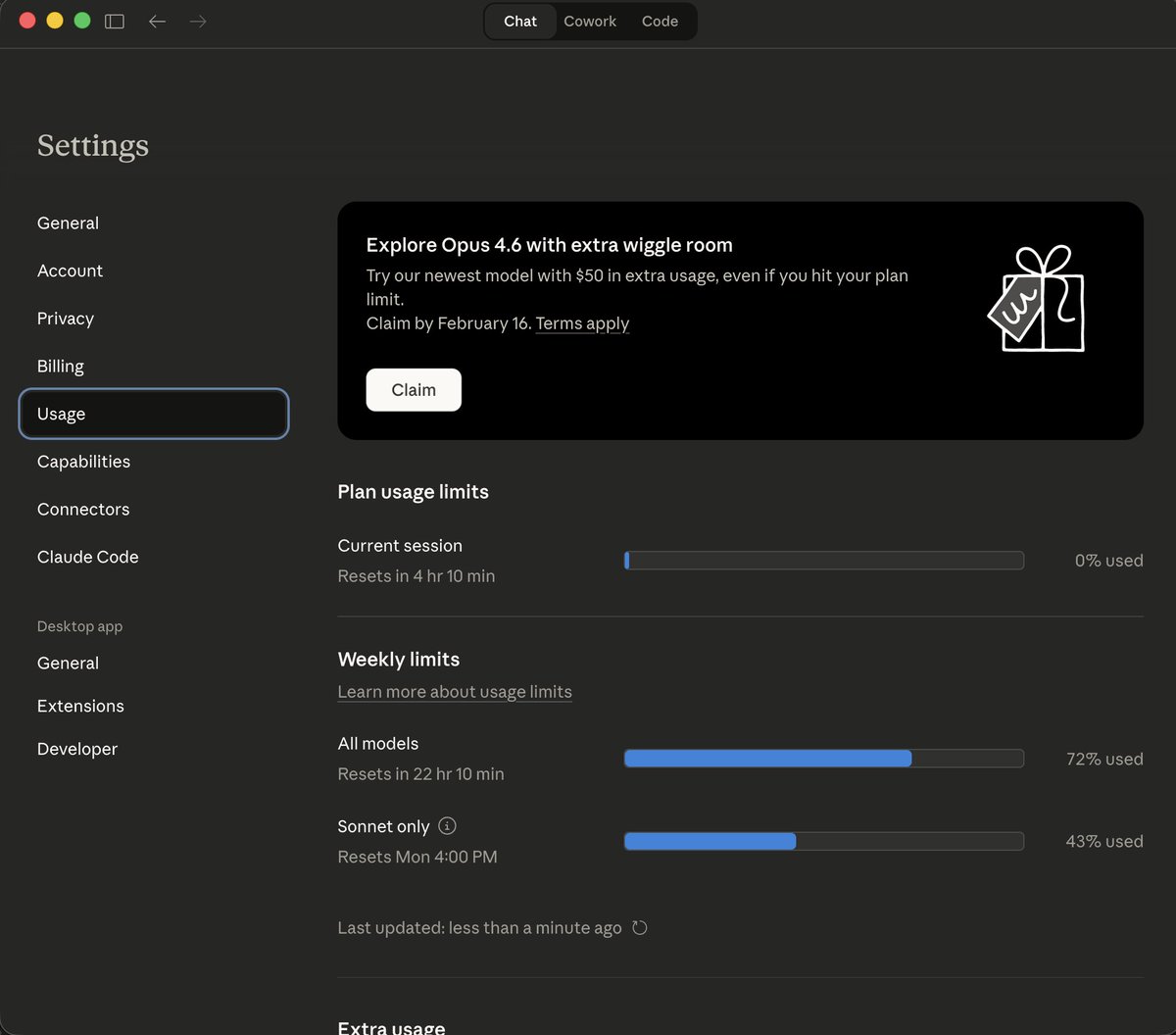Click Resets in 22 hr 10 min text
Viewport: 1176px width, 1035px height.
(421, 774)
